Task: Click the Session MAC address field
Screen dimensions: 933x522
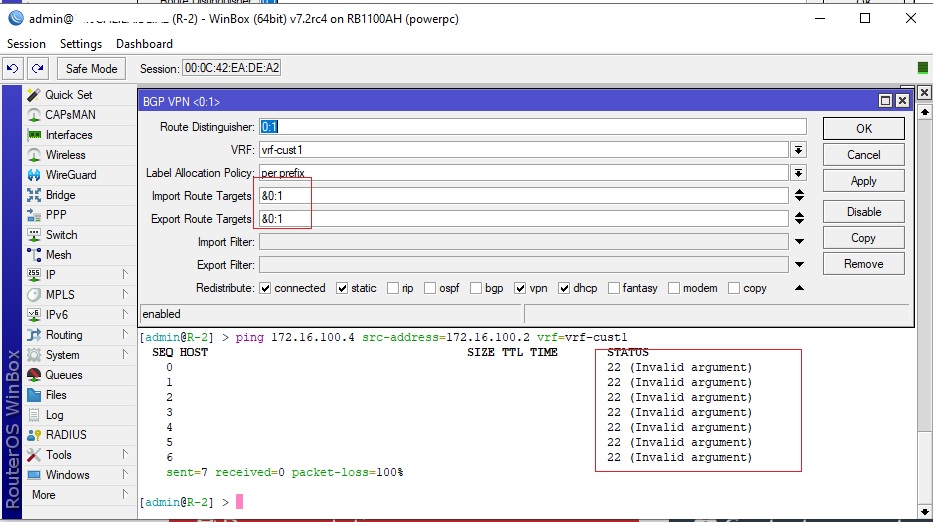Action: click(231, 68)
